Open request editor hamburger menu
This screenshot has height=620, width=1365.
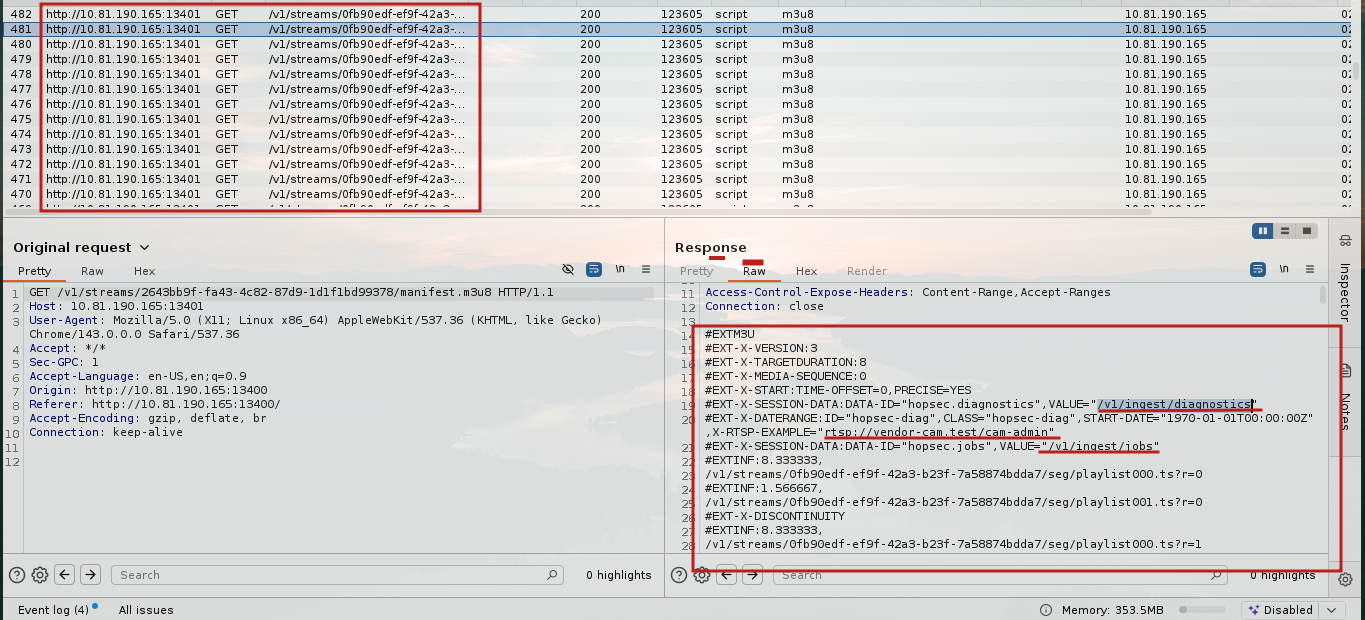(x=646, y=270)
